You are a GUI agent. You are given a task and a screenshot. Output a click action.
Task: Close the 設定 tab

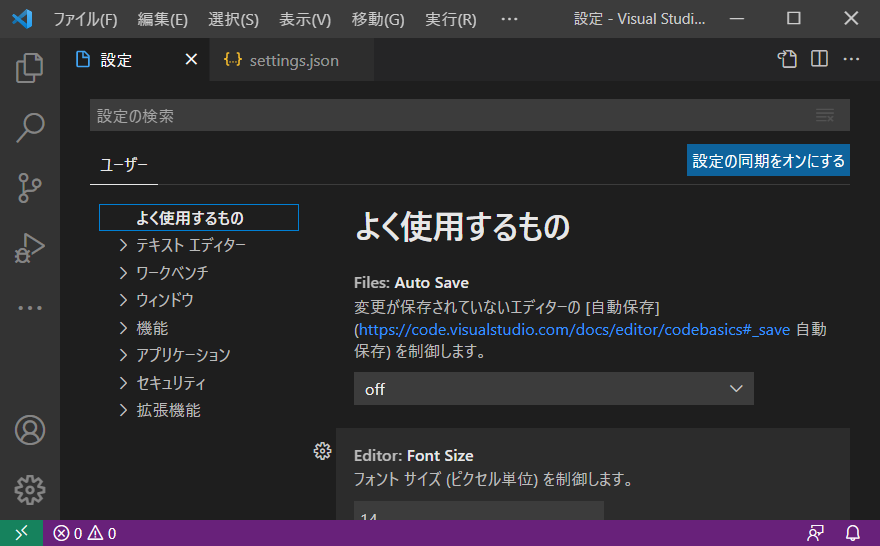pyautogui.click(x=191, y=59)
